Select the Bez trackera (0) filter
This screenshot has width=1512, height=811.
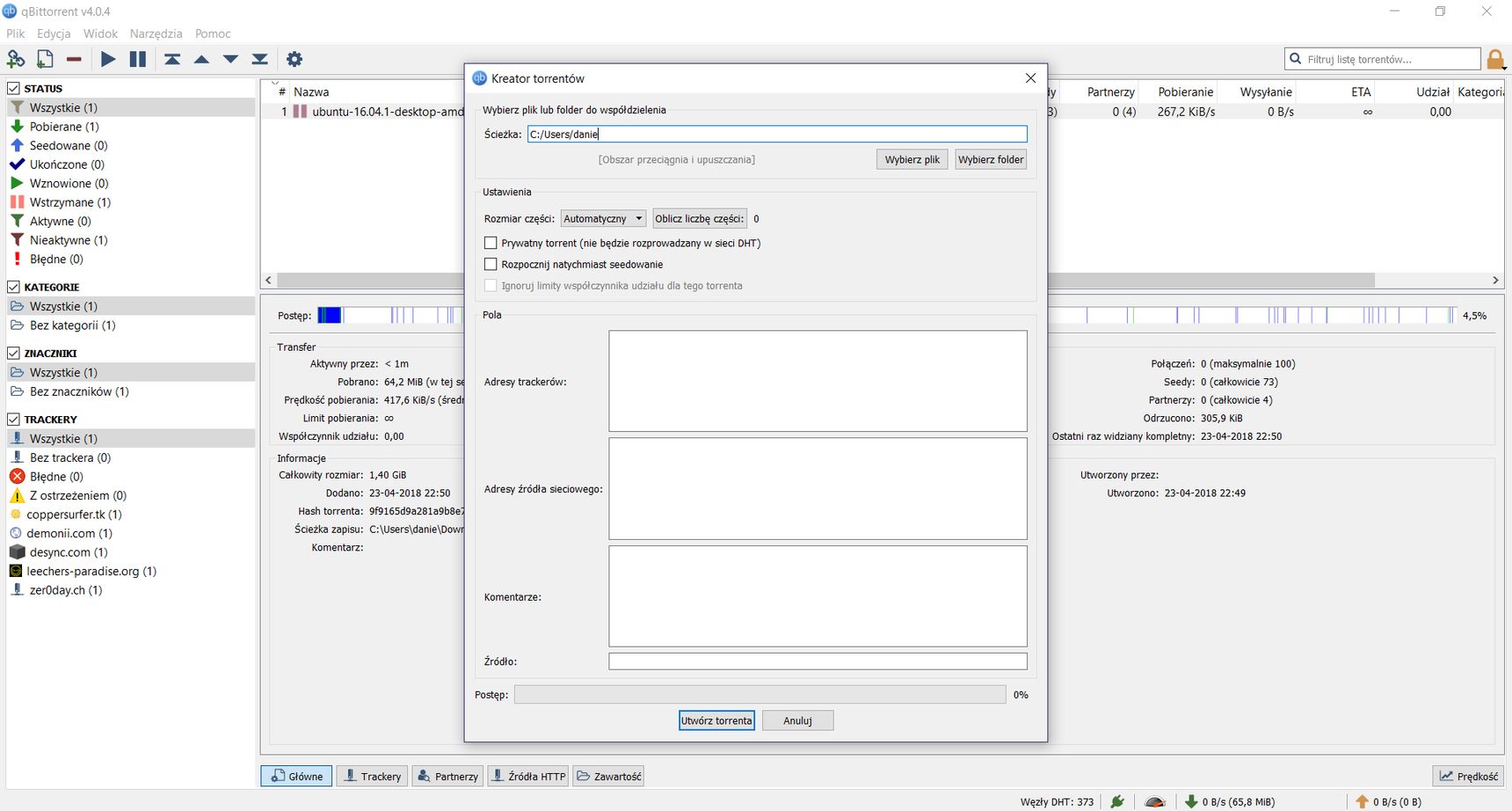pos(131,457)
